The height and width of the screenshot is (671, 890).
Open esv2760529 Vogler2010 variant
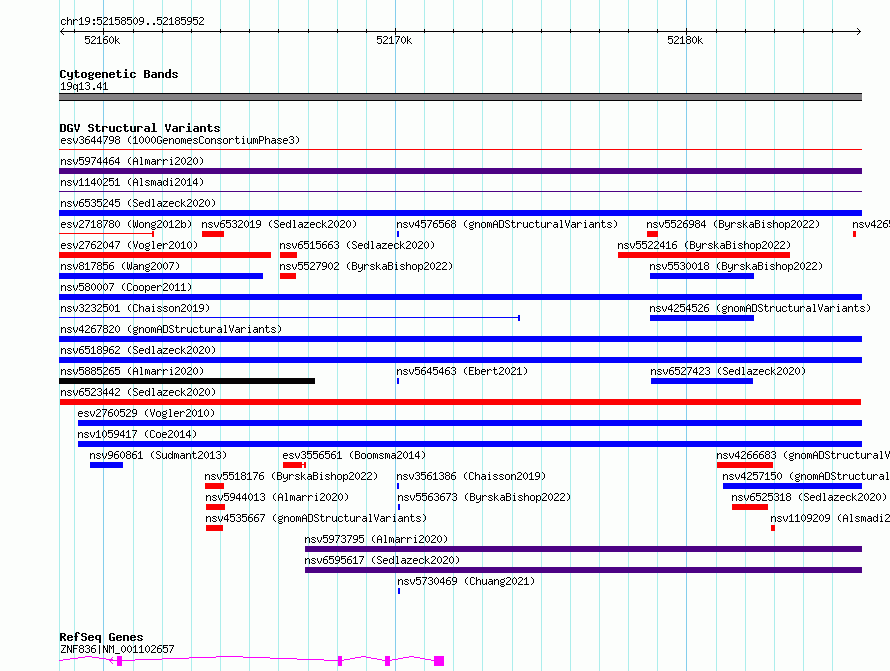click(x=146, y=413)
